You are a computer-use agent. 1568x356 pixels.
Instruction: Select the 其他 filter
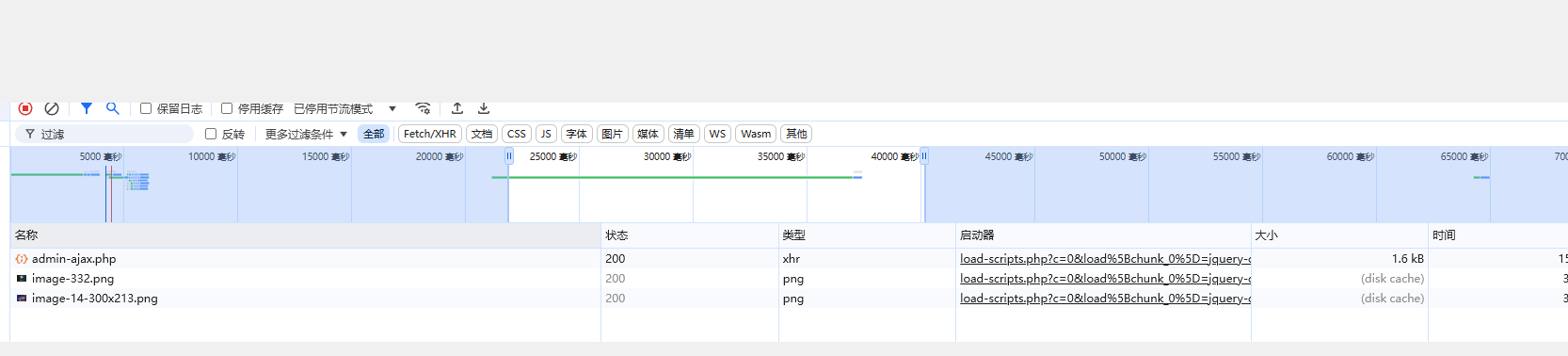pos(796,134)
